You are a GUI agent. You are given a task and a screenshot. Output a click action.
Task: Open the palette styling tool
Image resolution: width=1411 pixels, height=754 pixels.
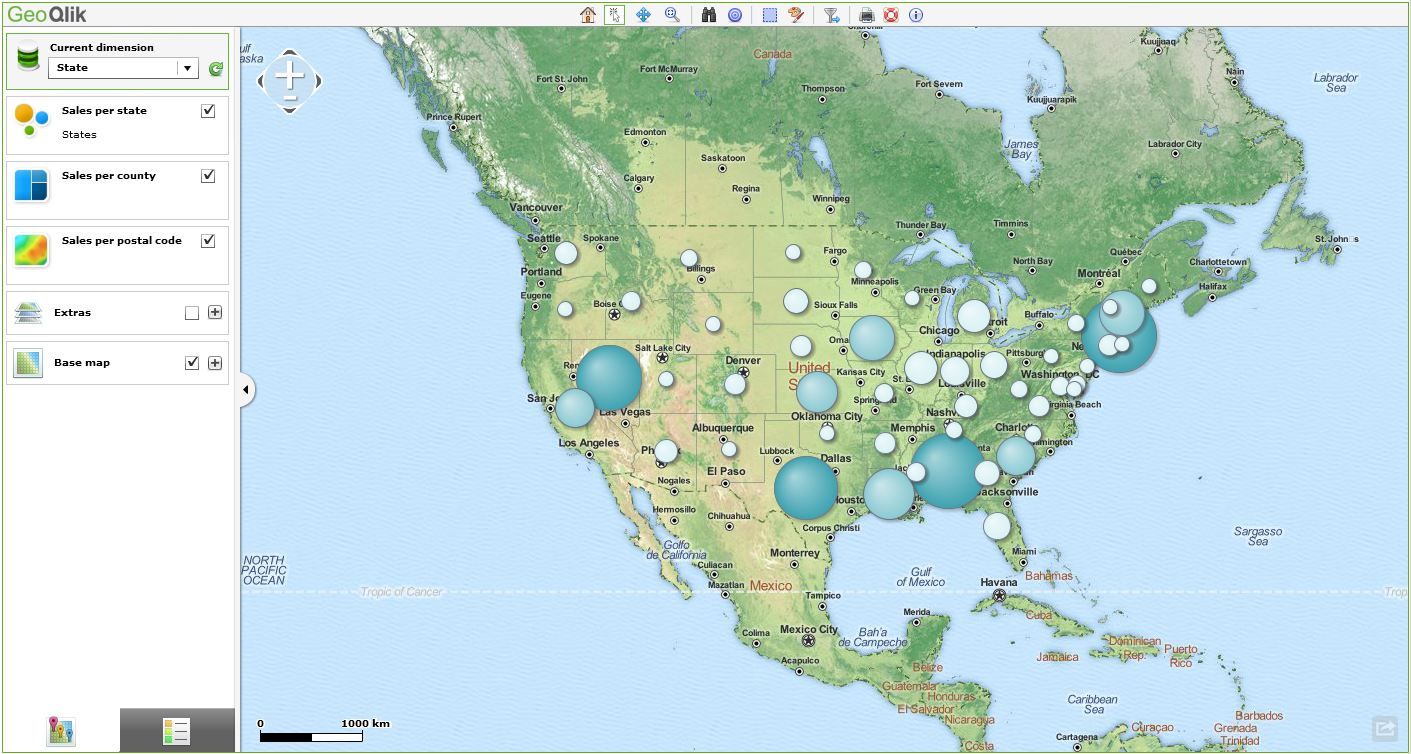point(794,14)
